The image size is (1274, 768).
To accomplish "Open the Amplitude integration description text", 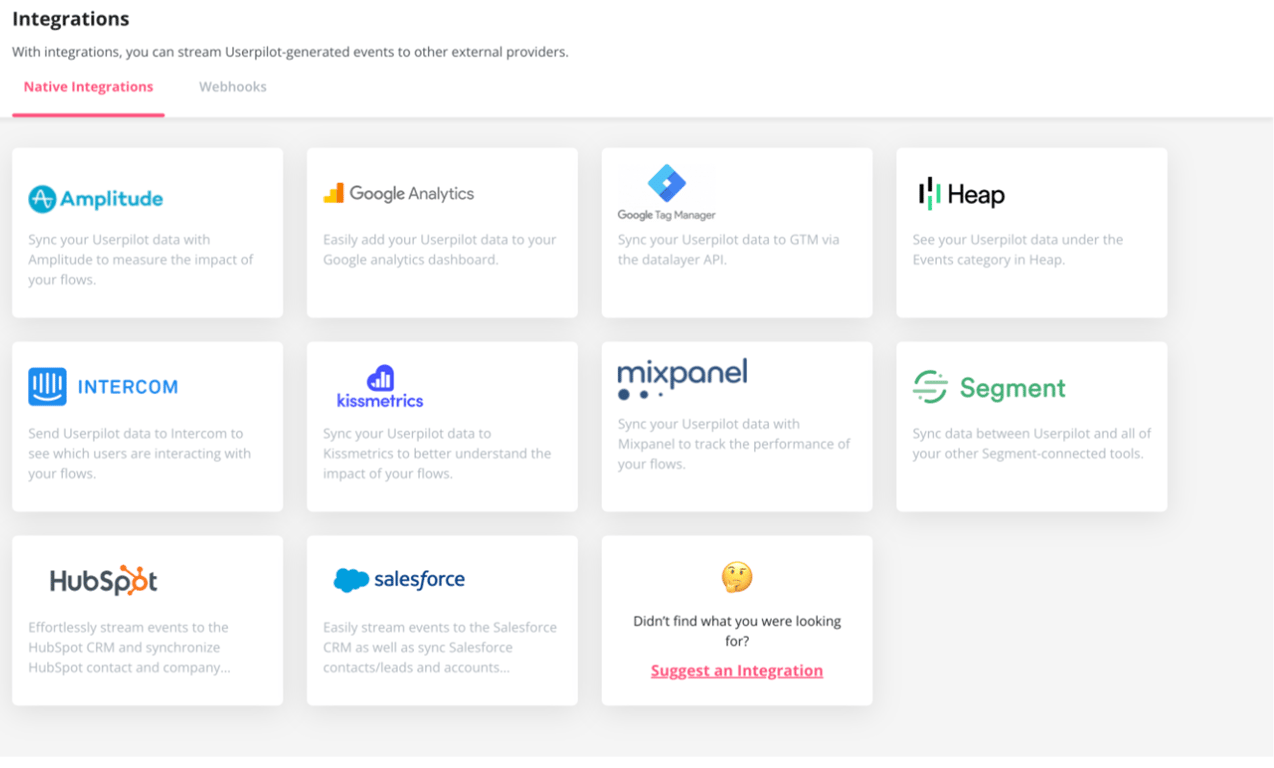I will 141,260.
